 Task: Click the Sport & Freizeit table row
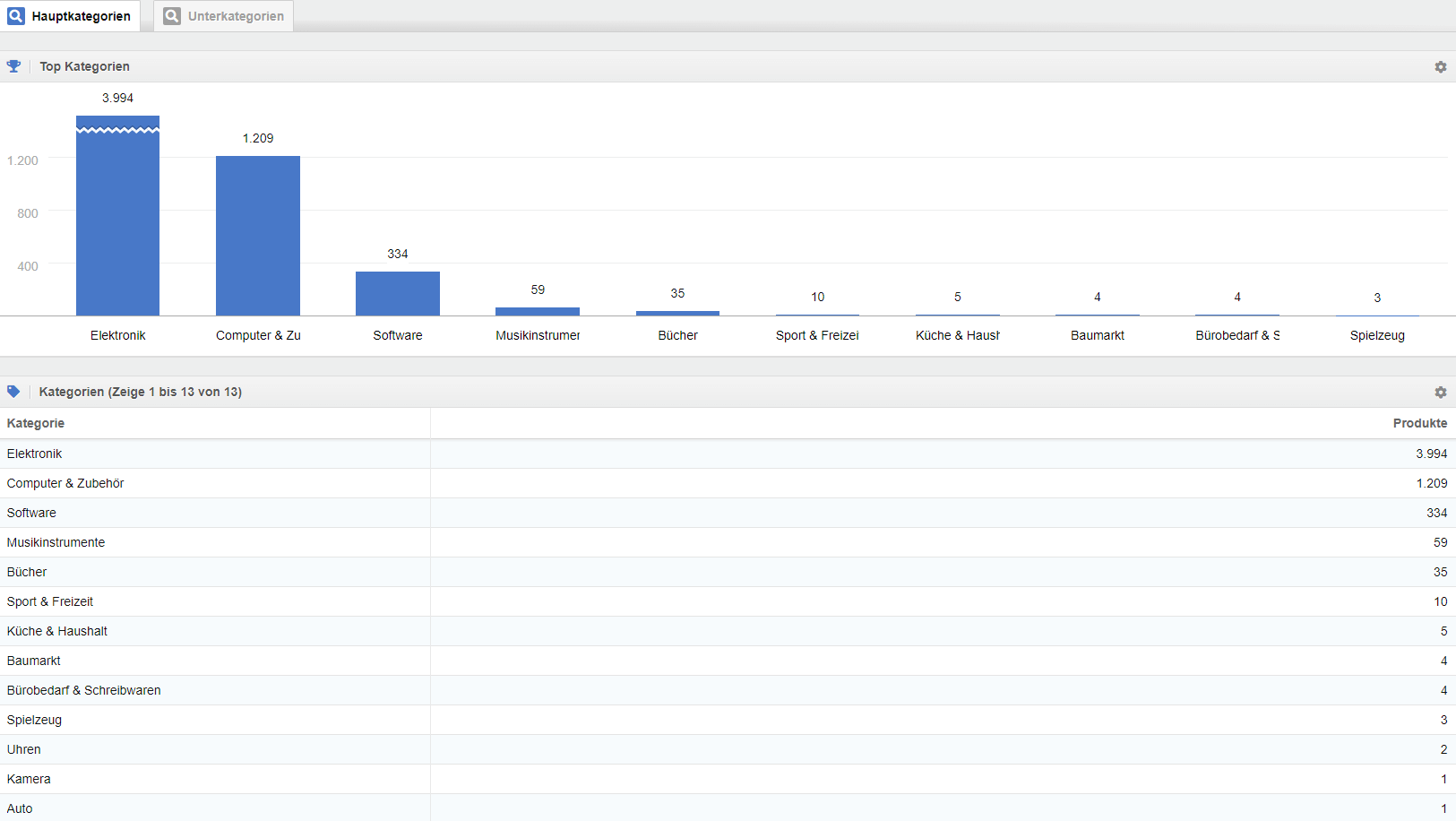click(x=50, y=601)
